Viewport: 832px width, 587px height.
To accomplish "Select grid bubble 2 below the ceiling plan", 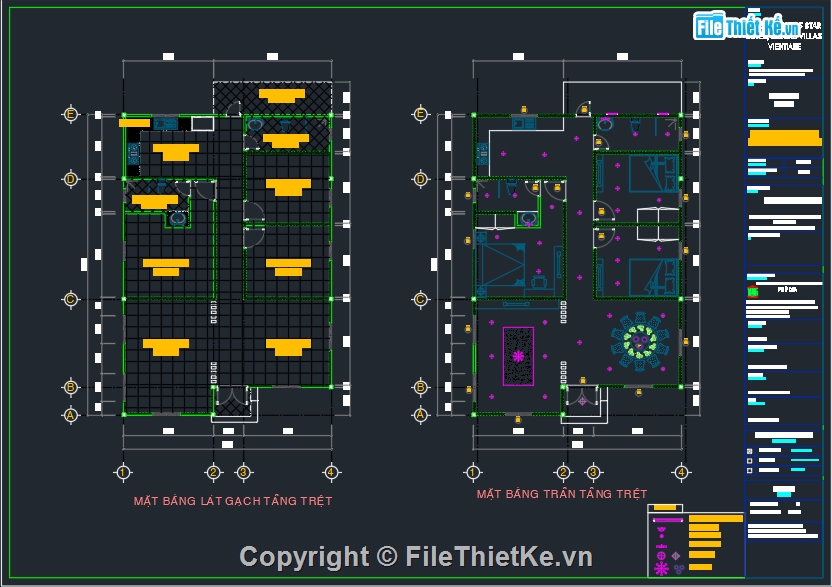I will (x=563, y=472).
